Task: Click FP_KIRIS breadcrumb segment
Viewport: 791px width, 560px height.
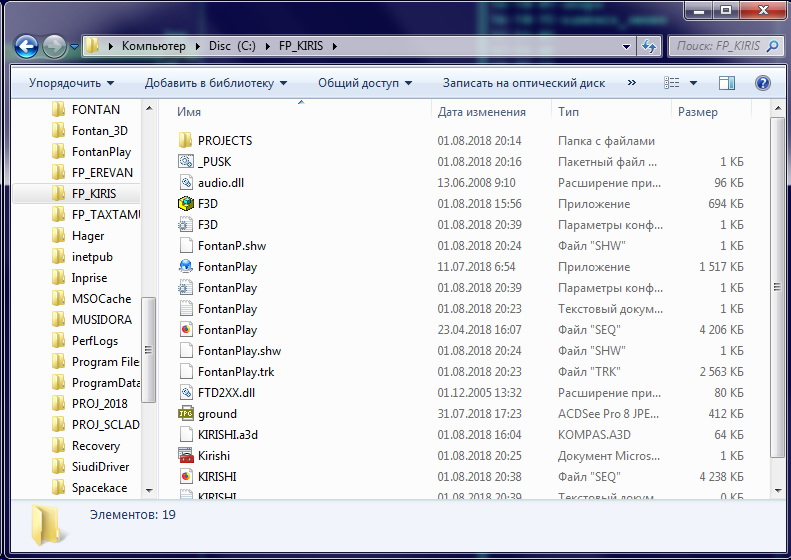Action: [301, 46]
